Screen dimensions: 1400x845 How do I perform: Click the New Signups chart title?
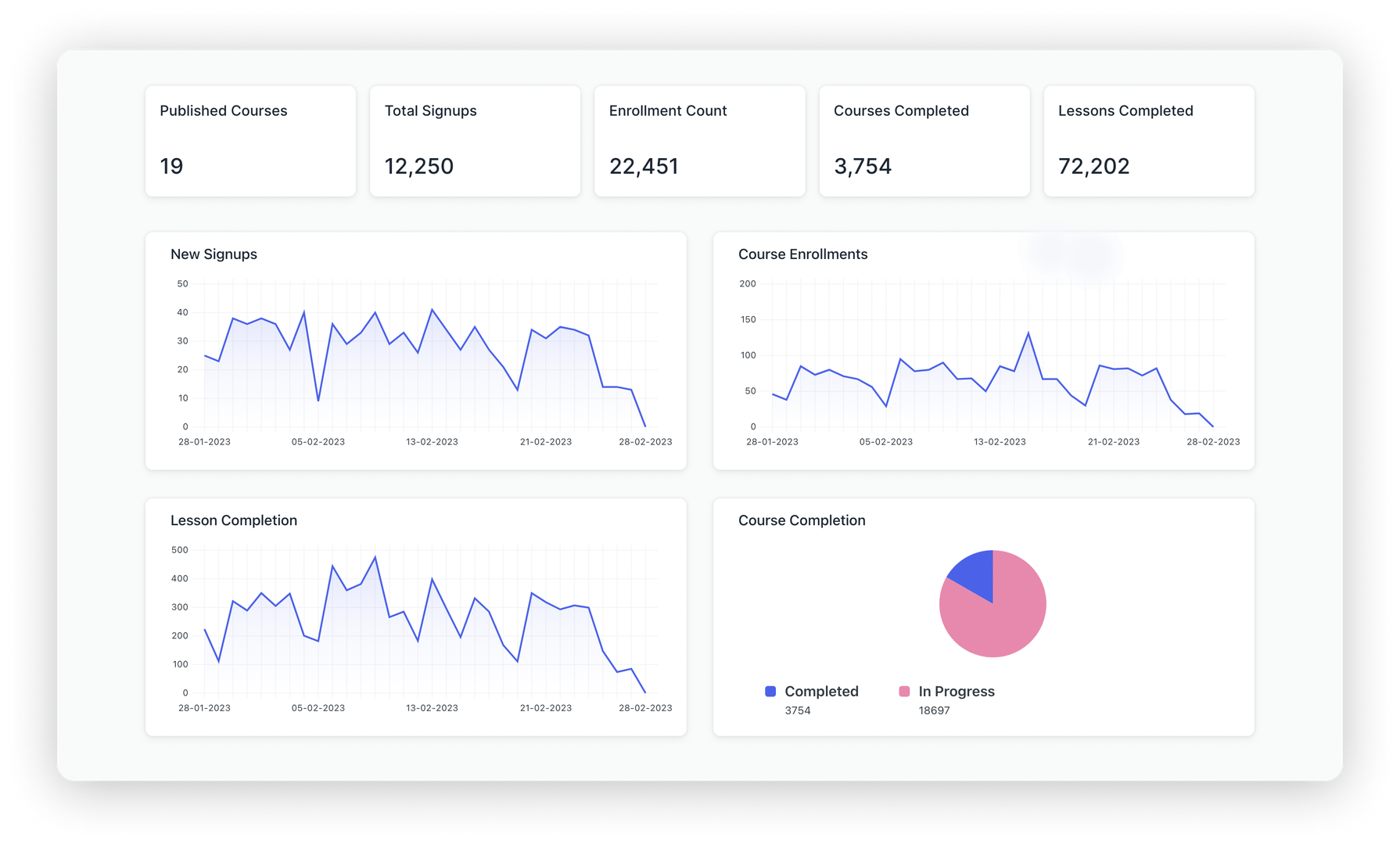tap(214, 253)
